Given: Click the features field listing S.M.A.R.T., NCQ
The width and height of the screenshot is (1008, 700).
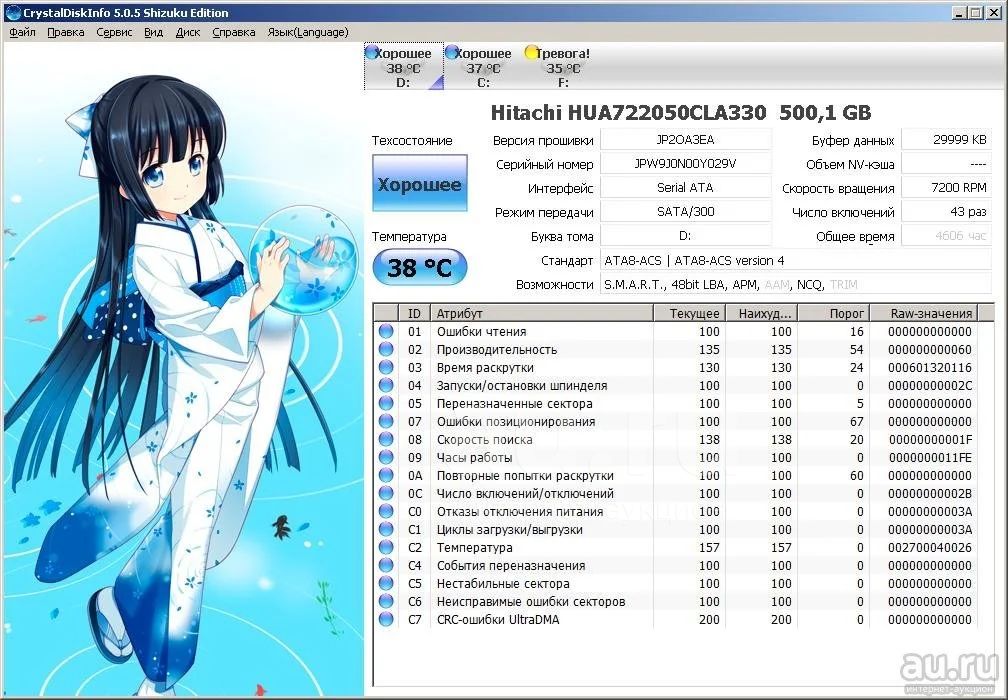Looking at the screenshot, I should point(796,284).
